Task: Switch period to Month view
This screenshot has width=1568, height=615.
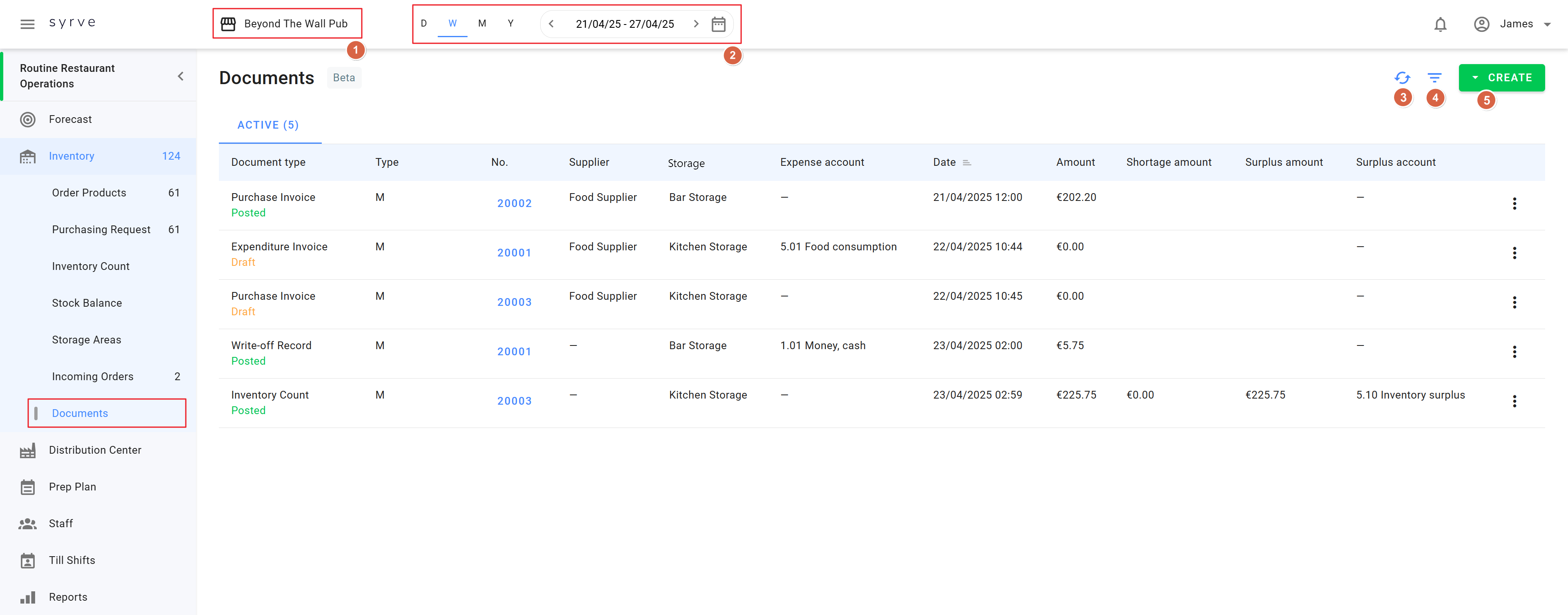Action: pos(481,24)
